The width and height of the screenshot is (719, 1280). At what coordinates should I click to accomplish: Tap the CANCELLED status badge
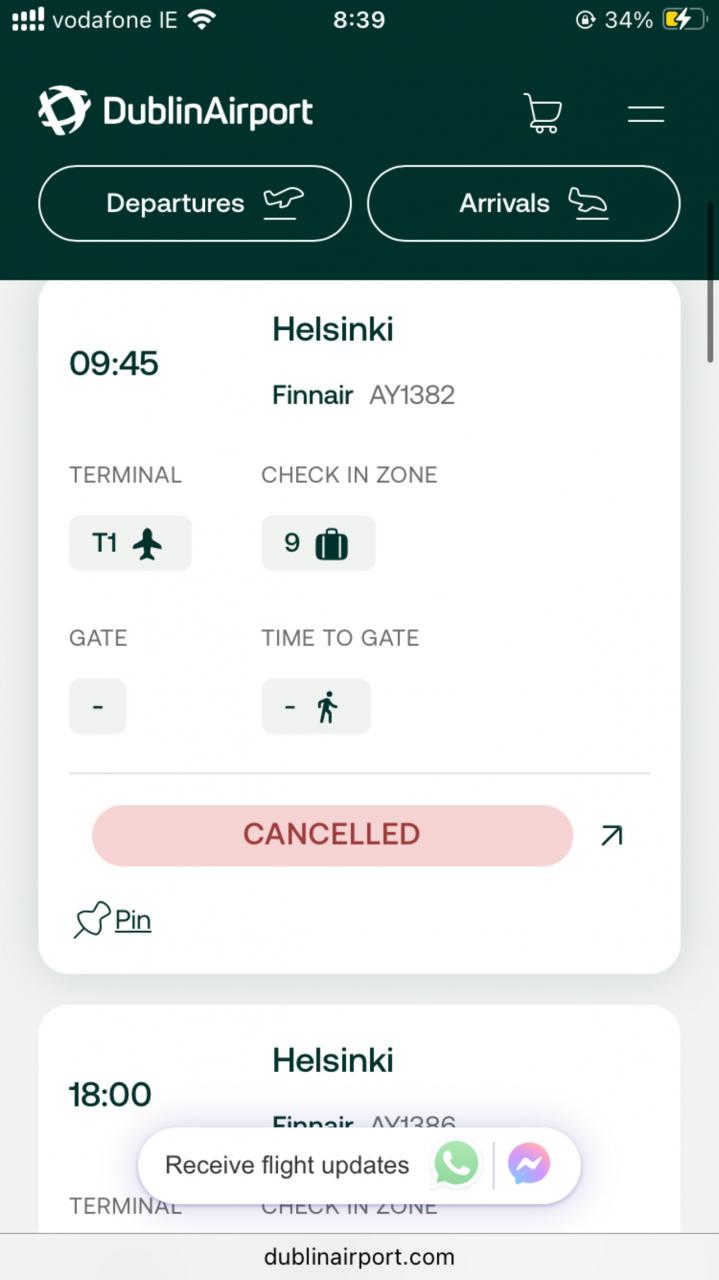tap(332, 835)
